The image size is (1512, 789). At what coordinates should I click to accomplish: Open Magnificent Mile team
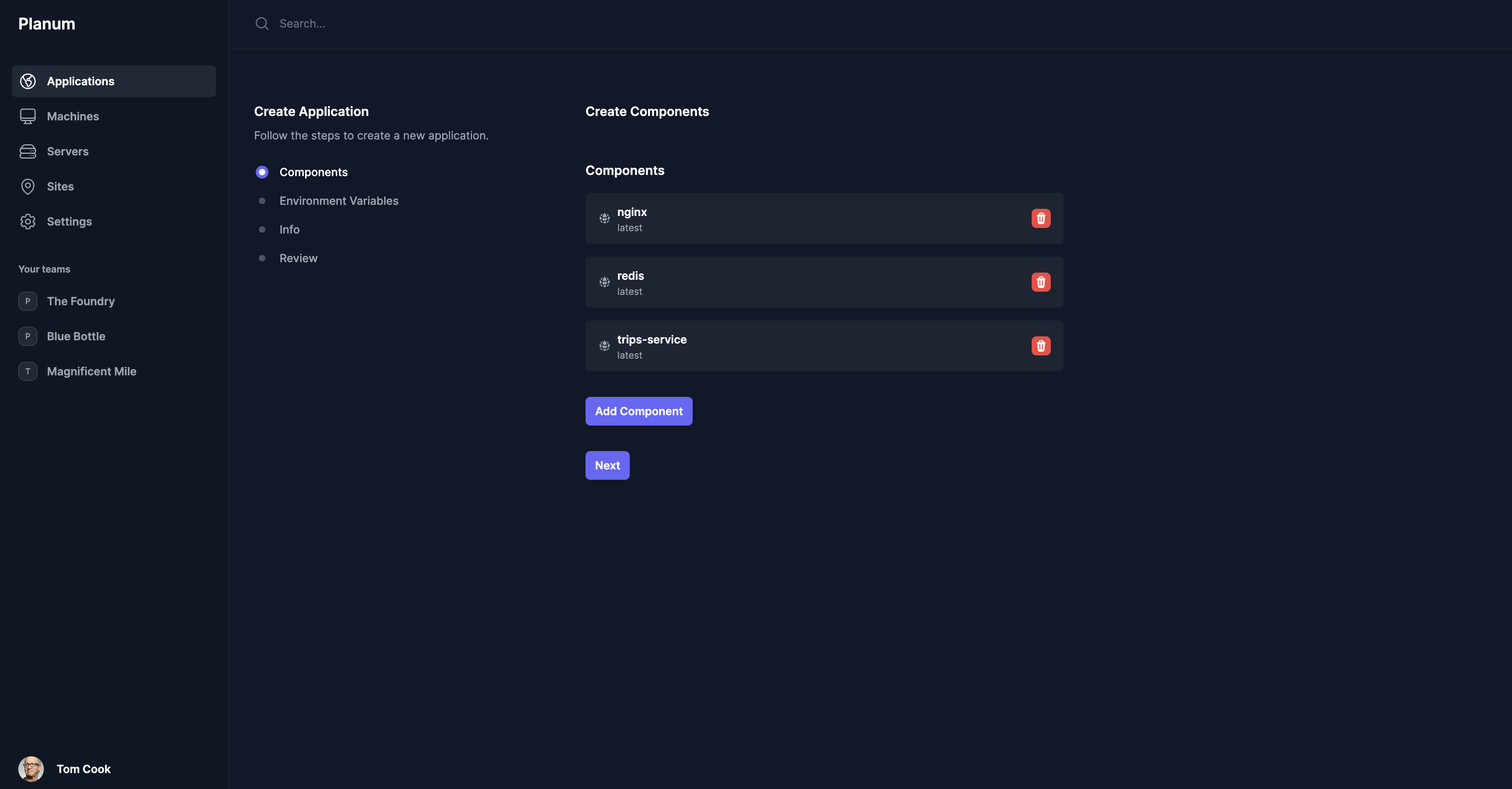click(91, 372)
